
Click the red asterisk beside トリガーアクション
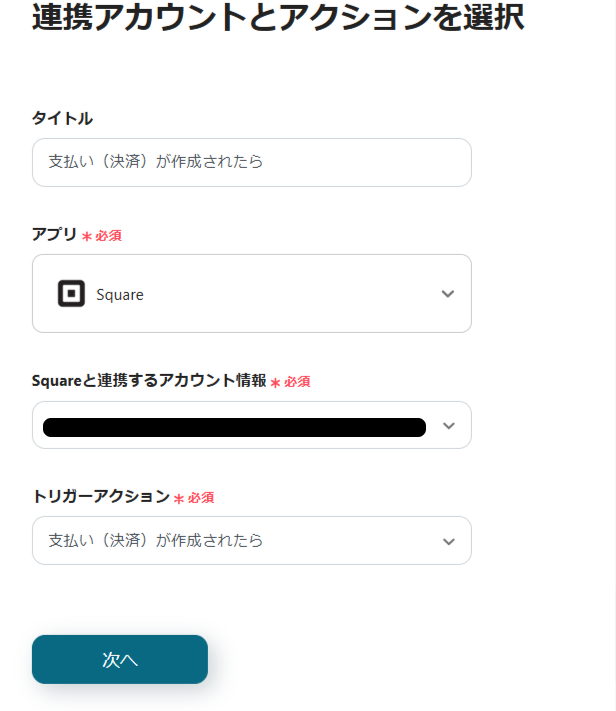coord(179,498)
